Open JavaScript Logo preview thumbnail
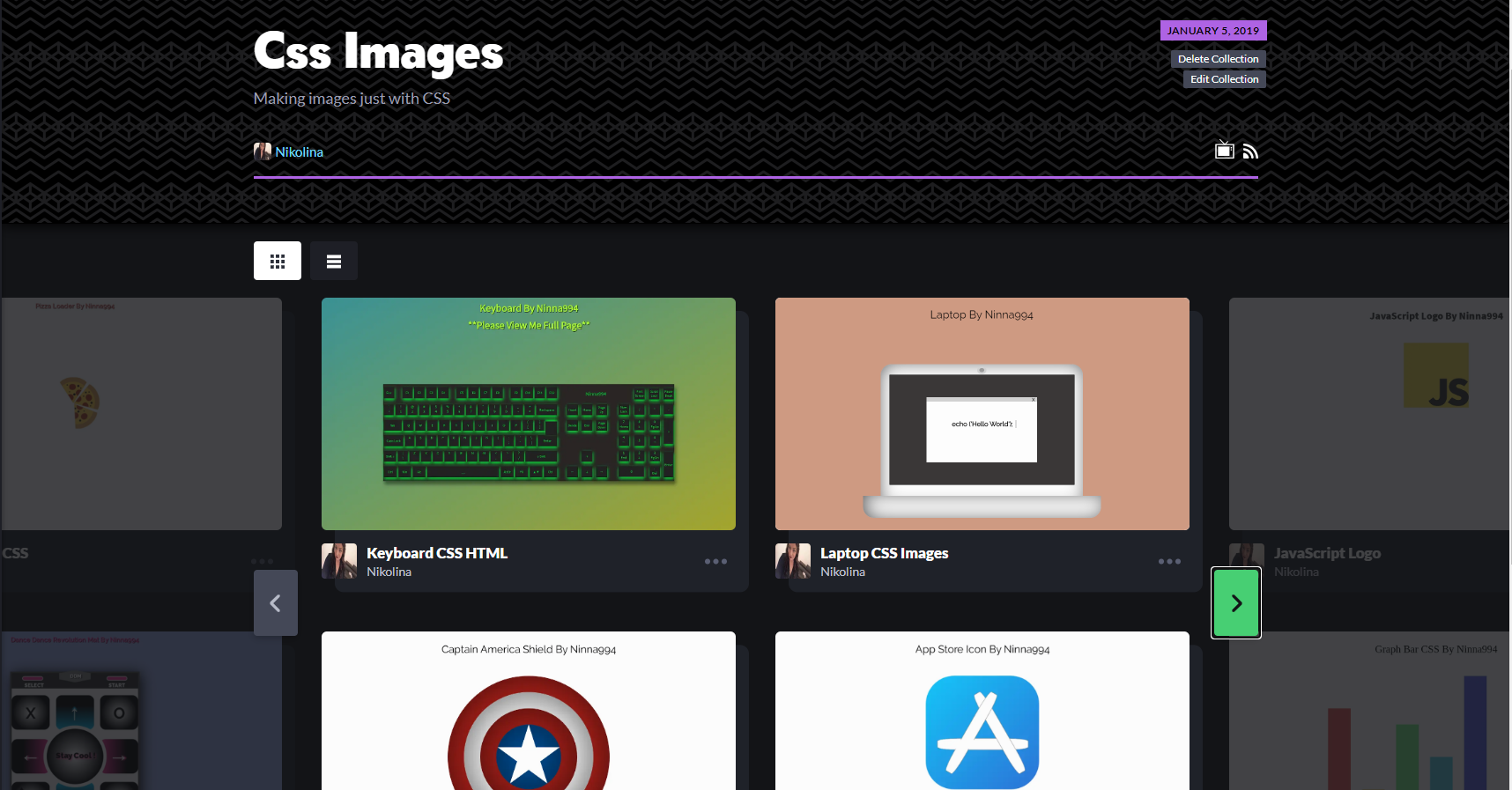The height and width of the screenshot is (790, 1512). click(1370, 414)
